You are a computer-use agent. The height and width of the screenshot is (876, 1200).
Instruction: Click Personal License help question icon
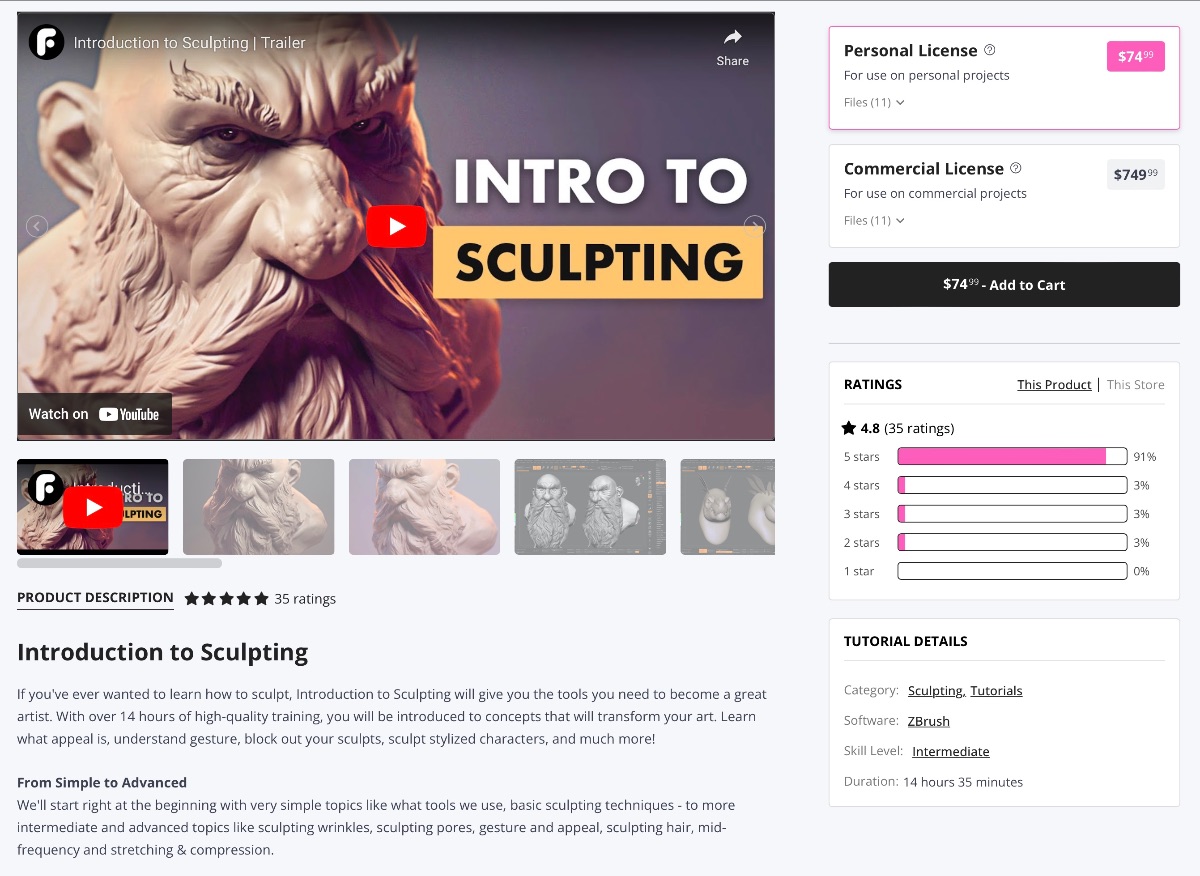pos(990,50)
